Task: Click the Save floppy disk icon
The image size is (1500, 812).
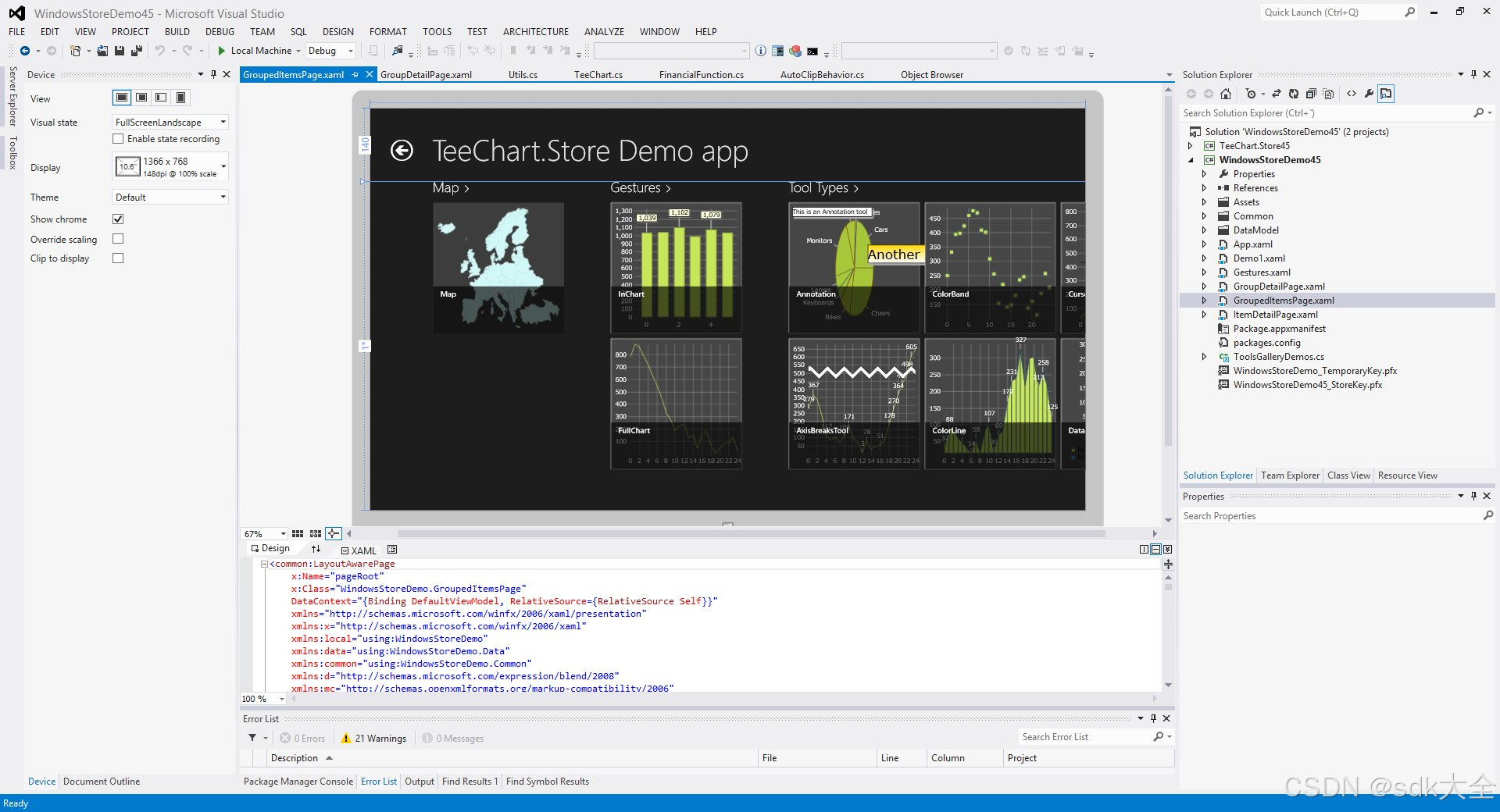Action: point(120,51)
